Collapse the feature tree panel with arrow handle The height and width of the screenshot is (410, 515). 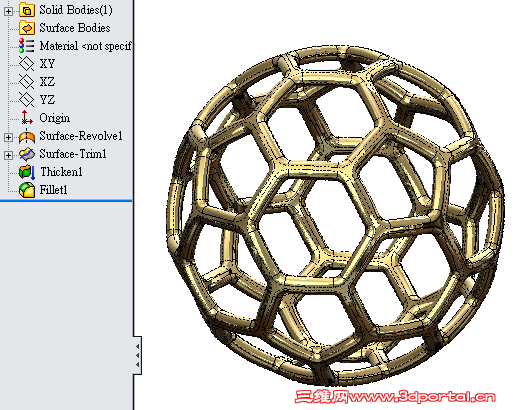[x=137, y=355]
